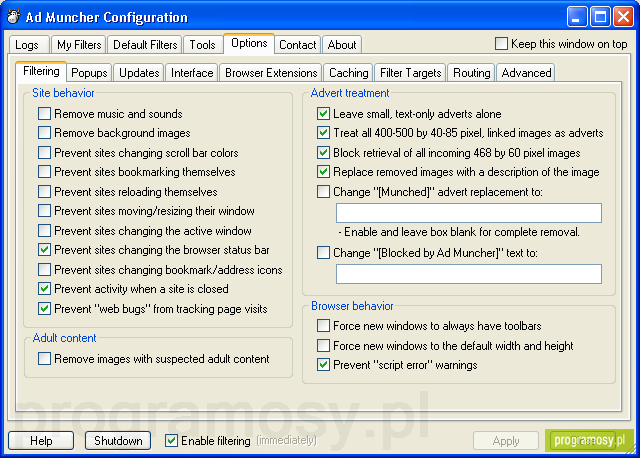Check Prevent sites changing bookmark/address icons
Screen dimensions: 640x458
pyautogui.click(x=44, y=269)
